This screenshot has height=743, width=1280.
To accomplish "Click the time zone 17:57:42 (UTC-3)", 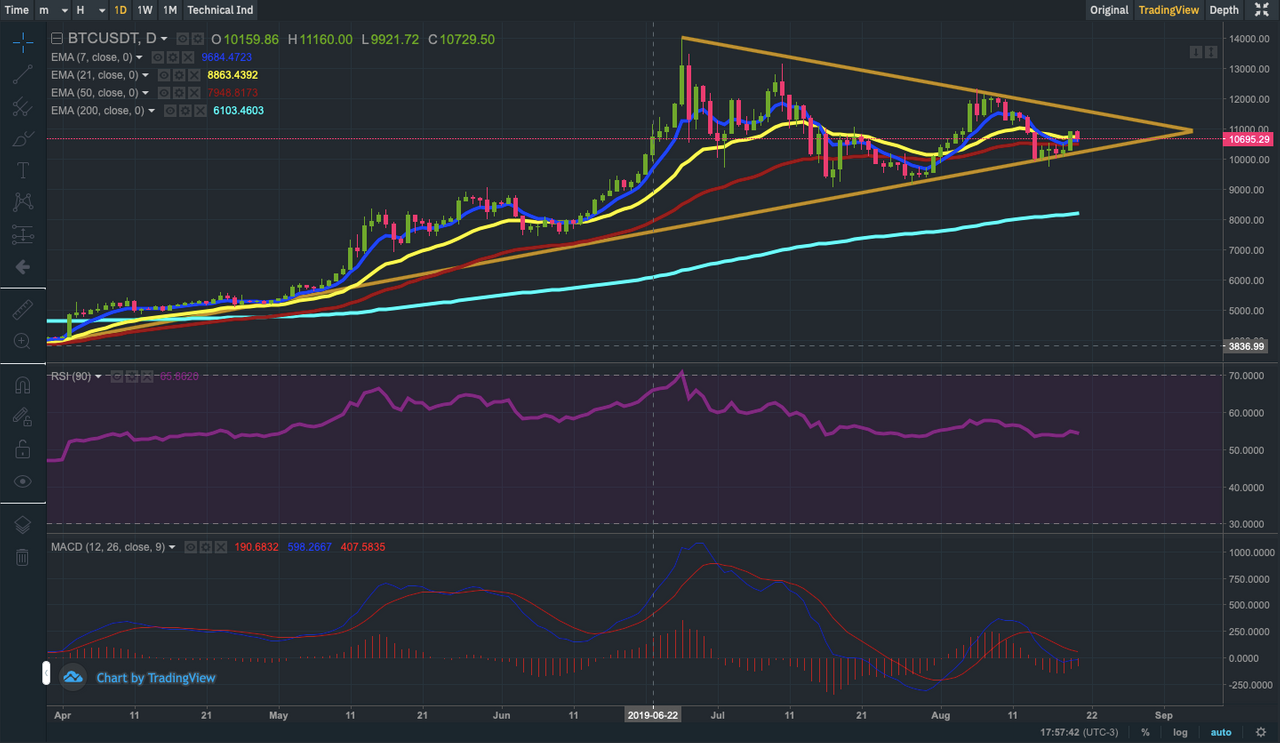I will pyautogui.click(x=1078, y=732).
